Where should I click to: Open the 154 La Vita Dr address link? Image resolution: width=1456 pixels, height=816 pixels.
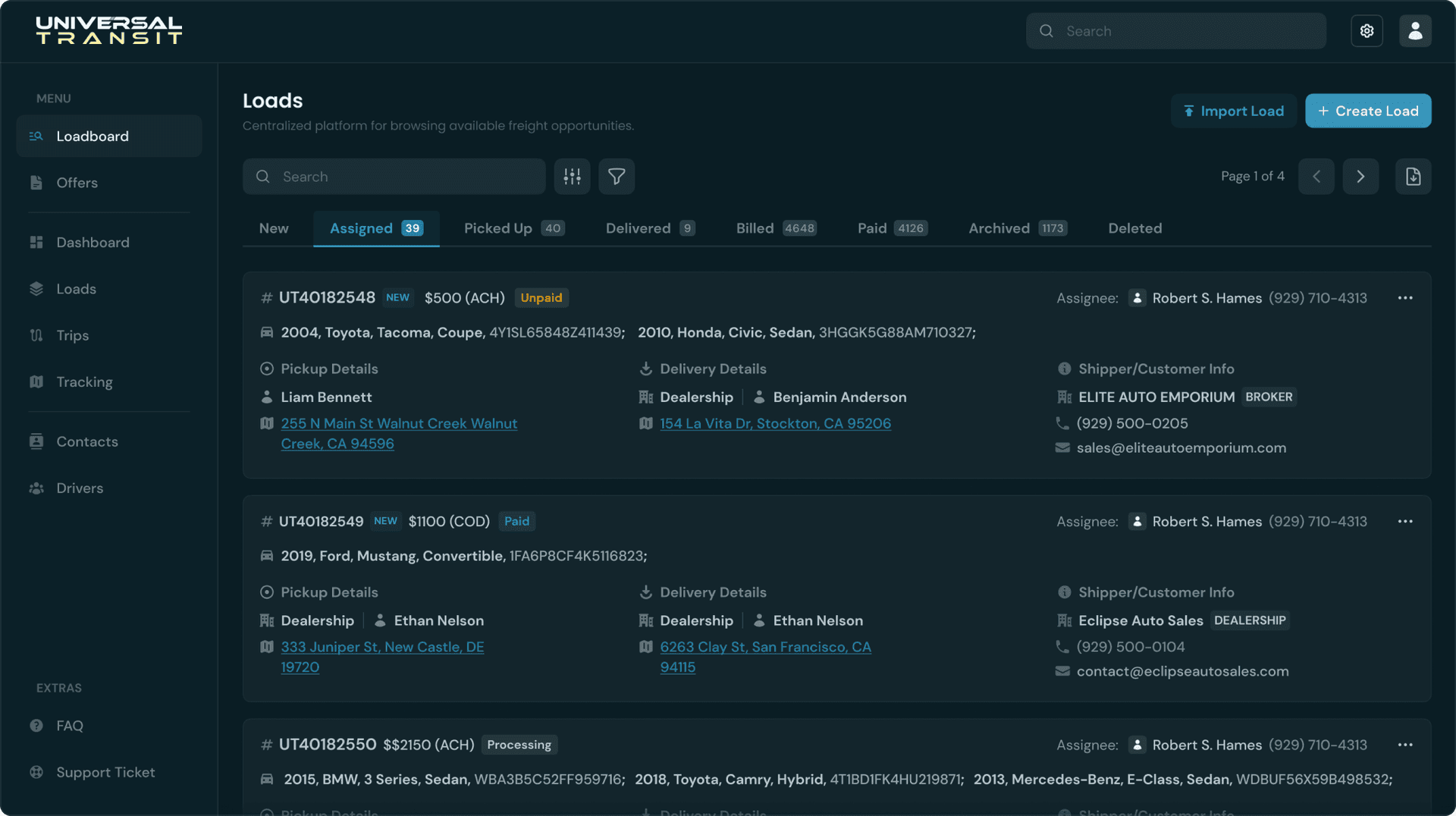775,423
